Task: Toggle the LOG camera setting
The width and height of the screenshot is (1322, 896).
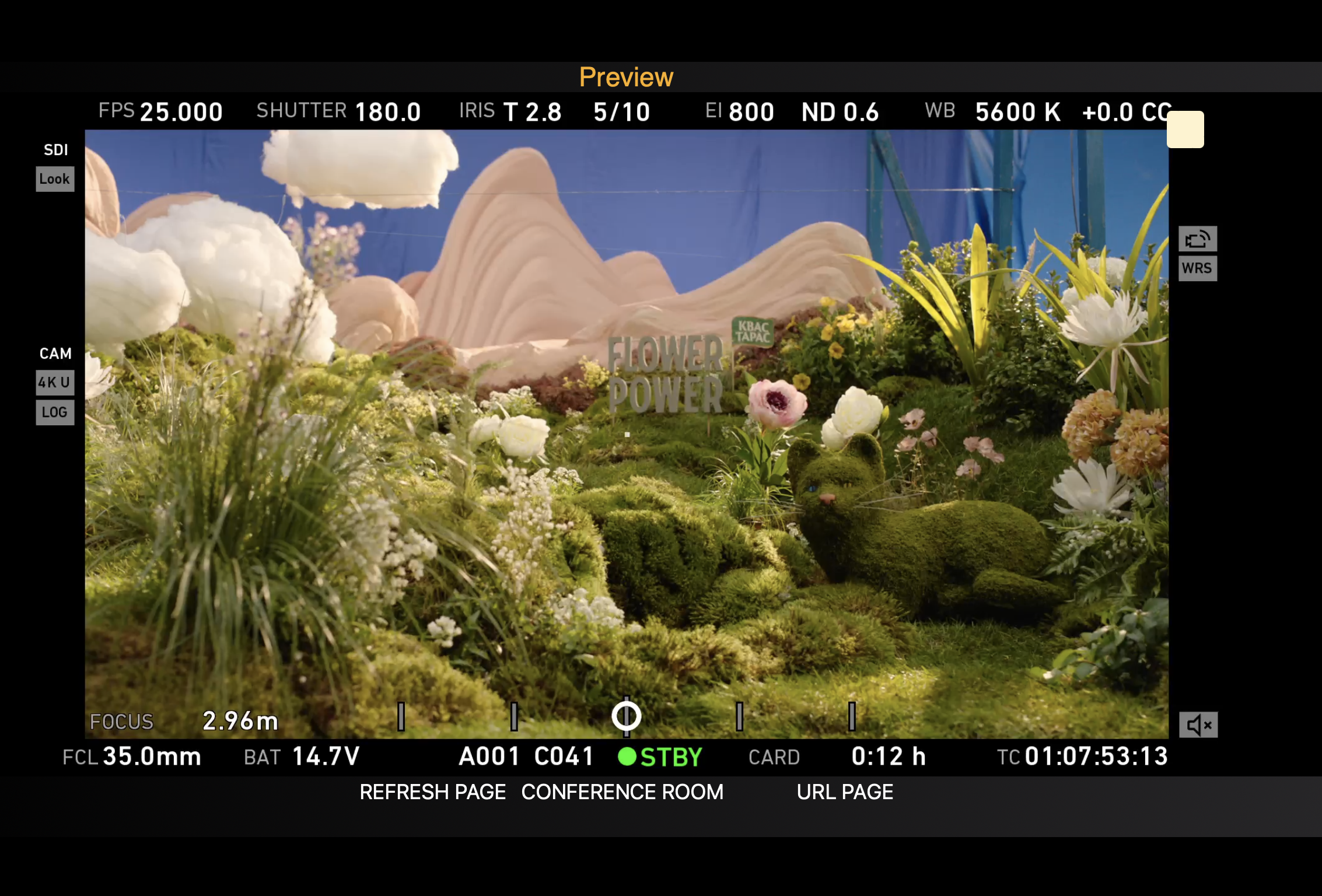Action: coord(55,412)
